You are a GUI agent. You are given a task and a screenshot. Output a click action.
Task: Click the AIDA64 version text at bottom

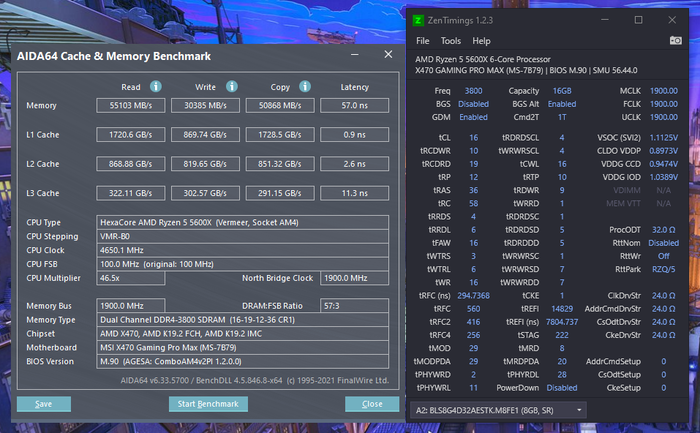pyautogui.click(x=254, y=381)
